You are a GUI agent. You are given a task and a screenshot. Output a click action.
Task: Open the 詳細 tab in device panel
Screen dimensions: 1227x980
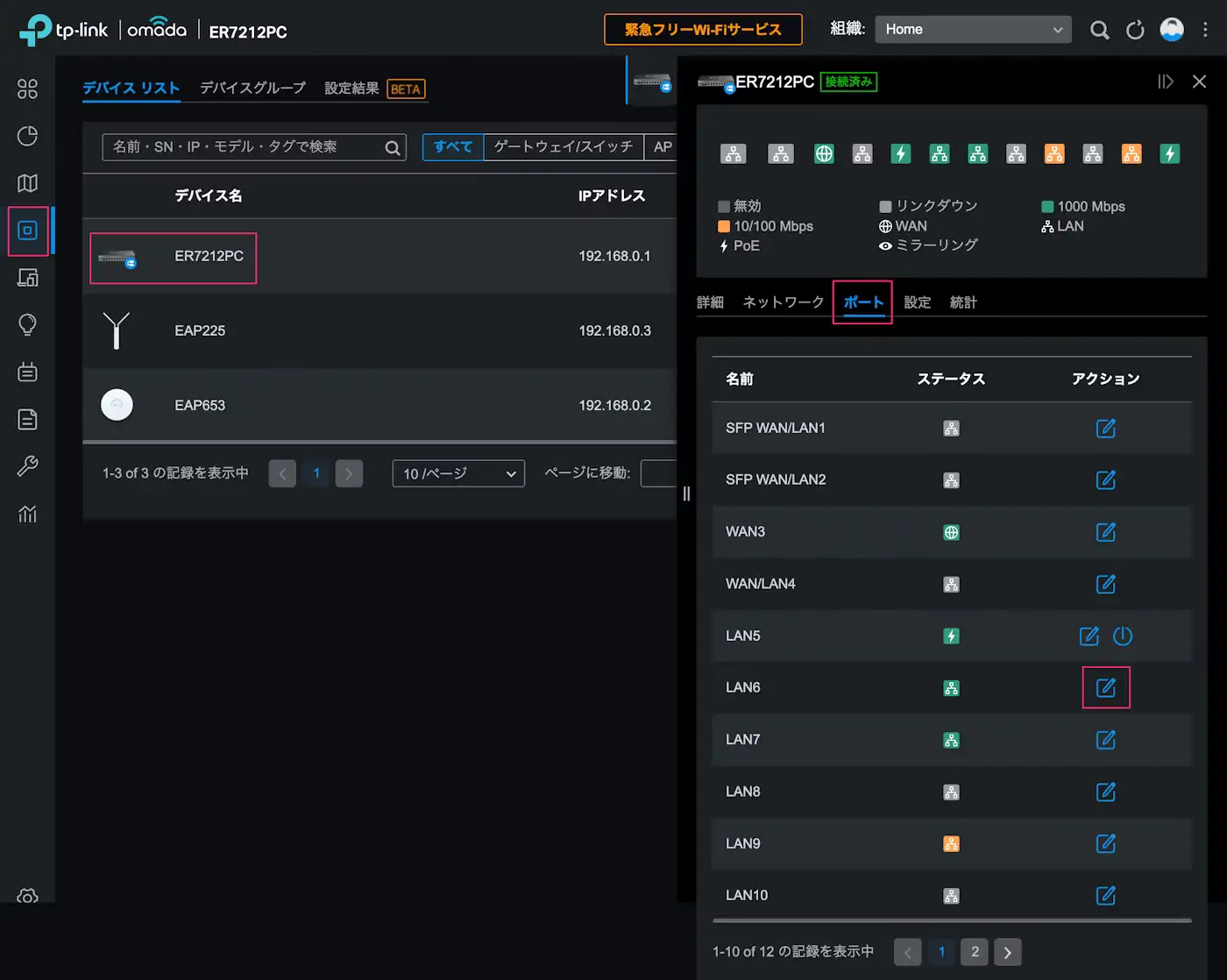(710, 302)
